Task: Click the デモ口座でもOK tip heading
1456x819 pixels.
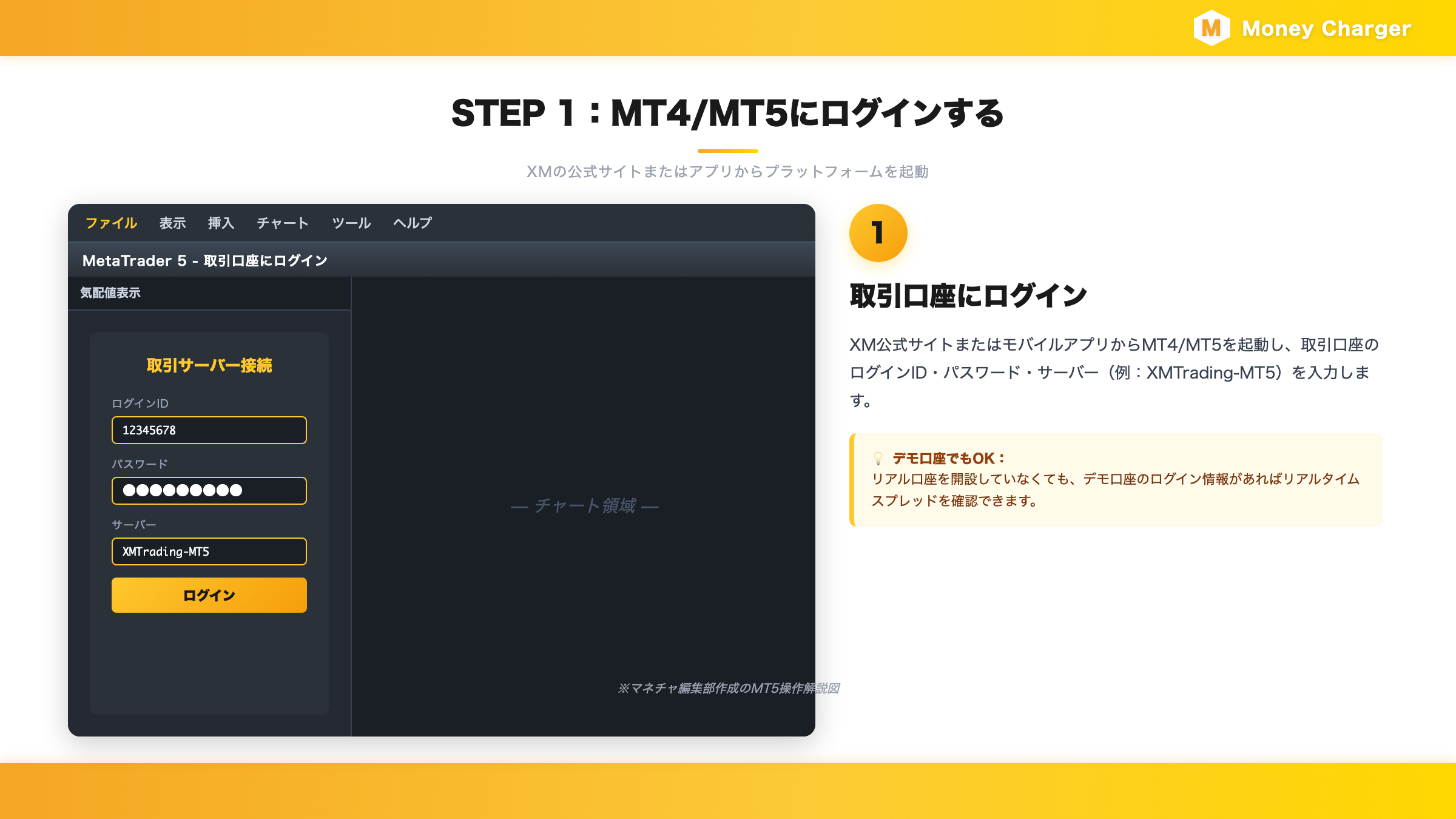Action: click(x=949, y=458)
